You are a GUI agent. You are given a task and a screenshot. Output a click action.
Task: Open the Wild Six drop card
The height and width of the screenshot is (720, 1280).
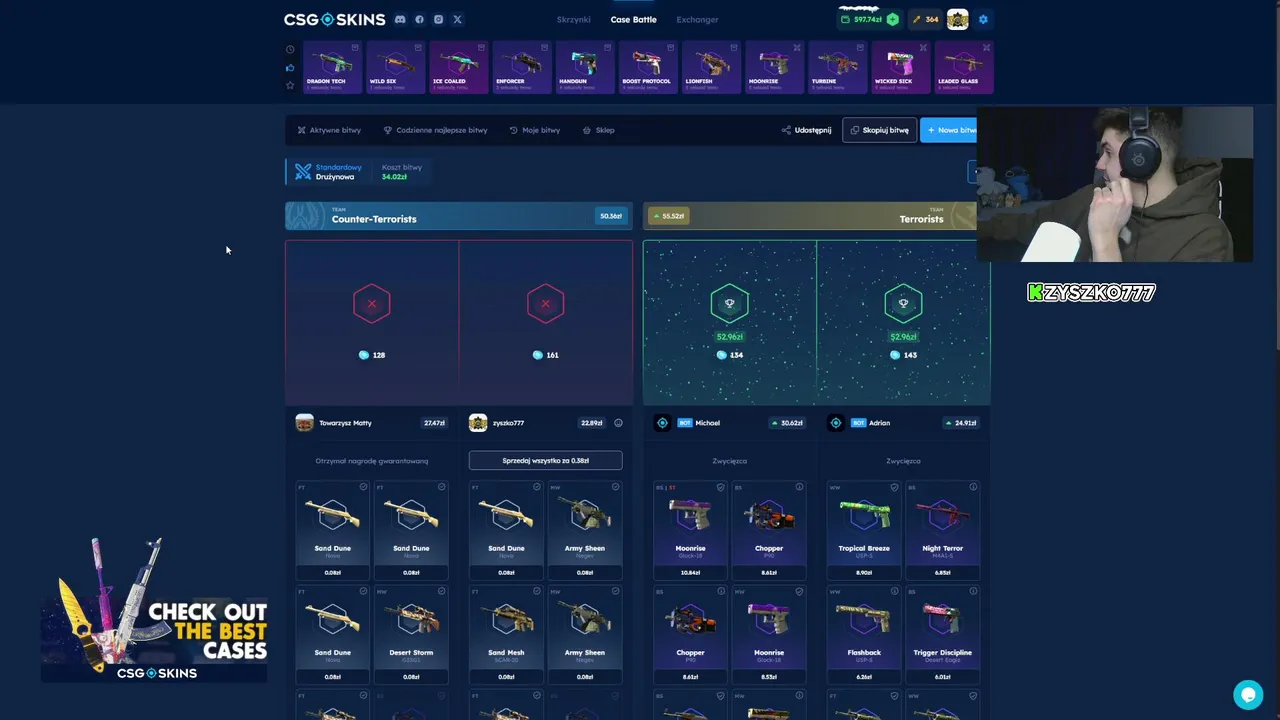[395, 67]
